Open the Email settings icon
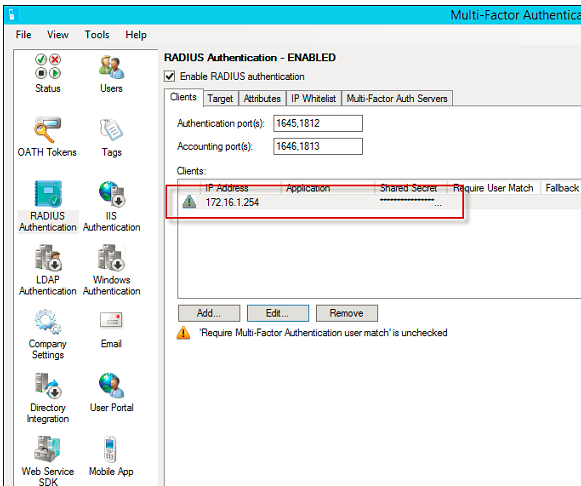This screenshot has width=581, height=486. click(x=111, y=320)
